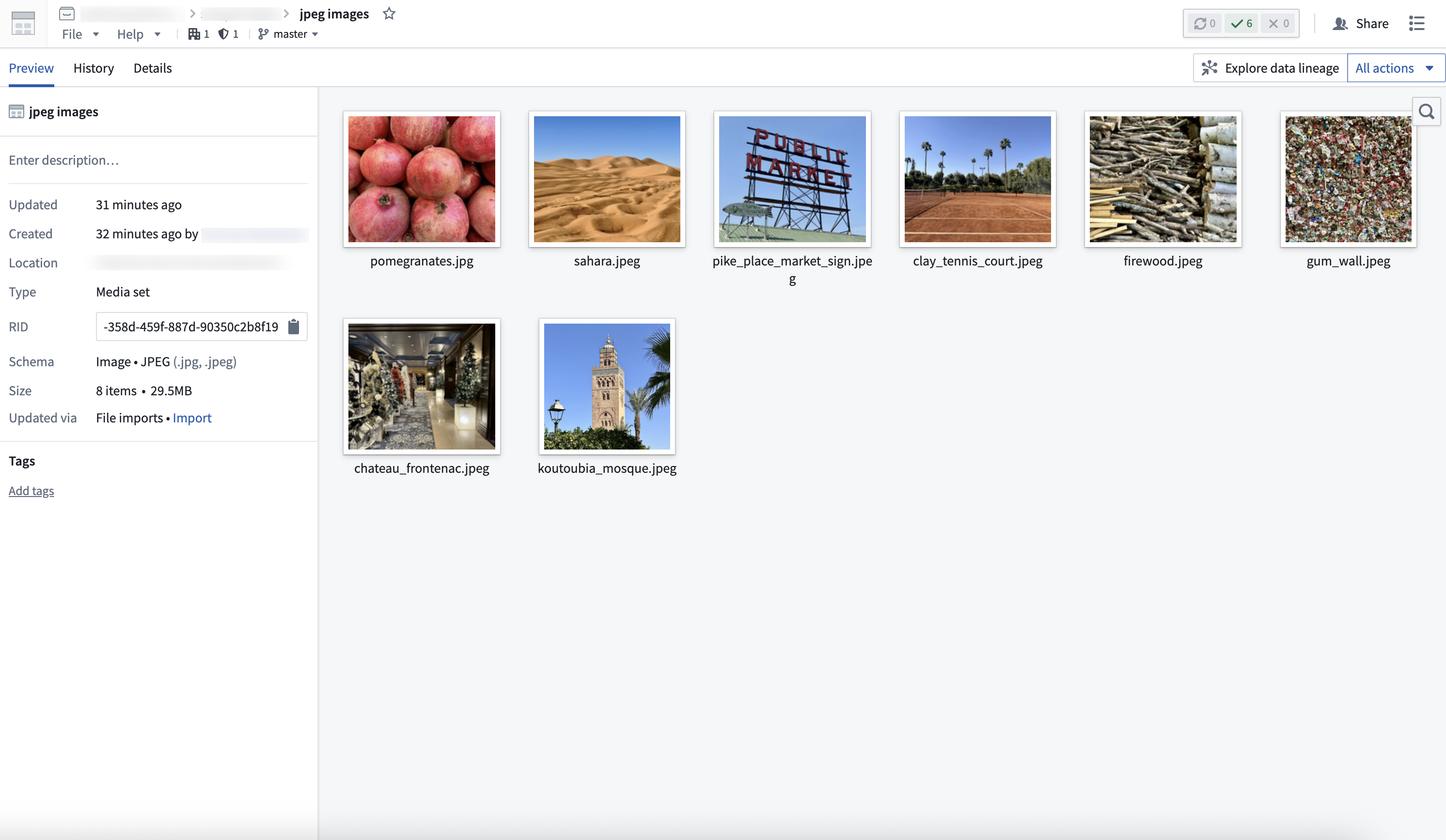Click the app grid icon in the top-left corner
The image size is (1446, 840).
pos(22,24)
